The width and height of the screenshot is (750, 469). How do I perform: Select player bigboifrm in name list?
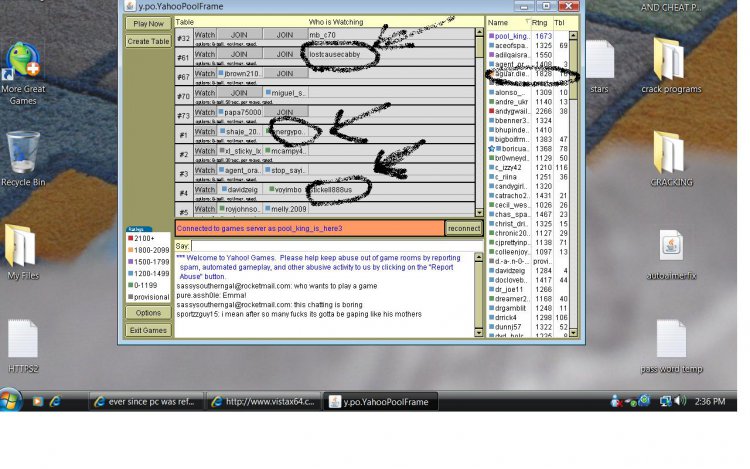512,139
